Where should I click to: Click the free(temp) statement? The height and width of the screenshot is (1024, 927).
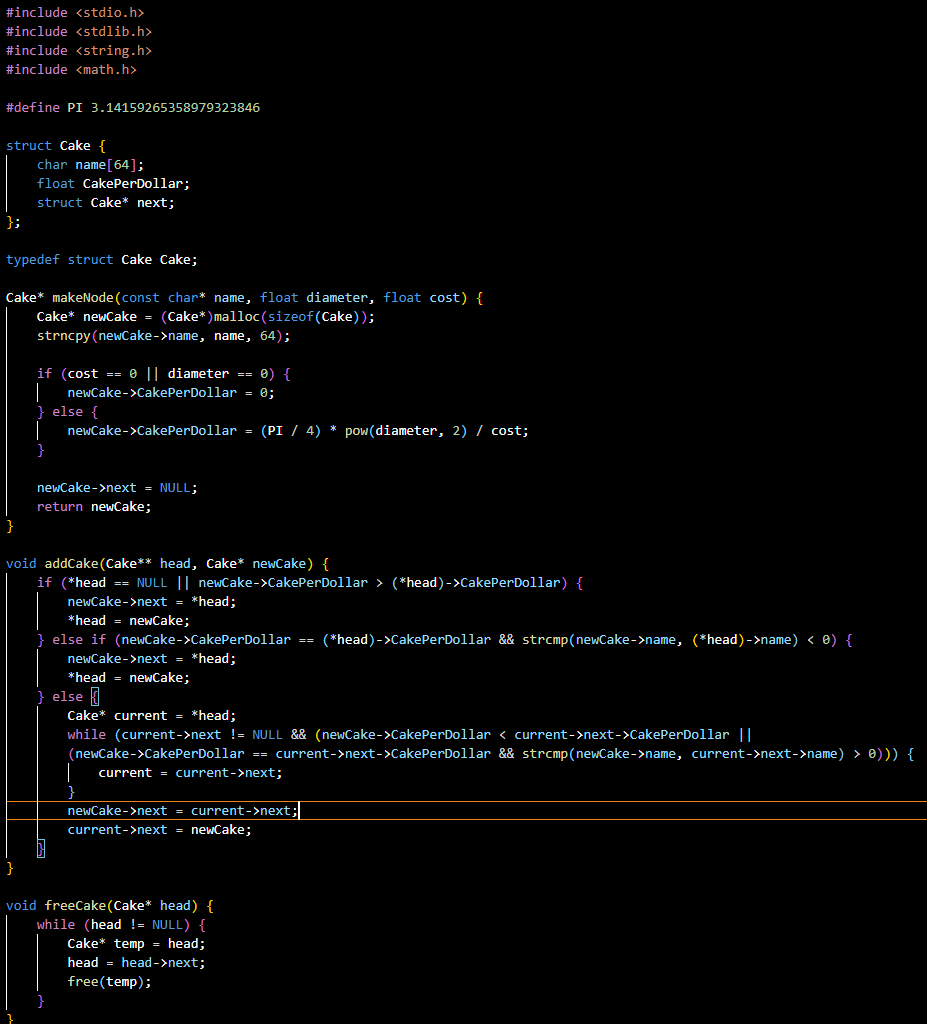tap(95, 981)
